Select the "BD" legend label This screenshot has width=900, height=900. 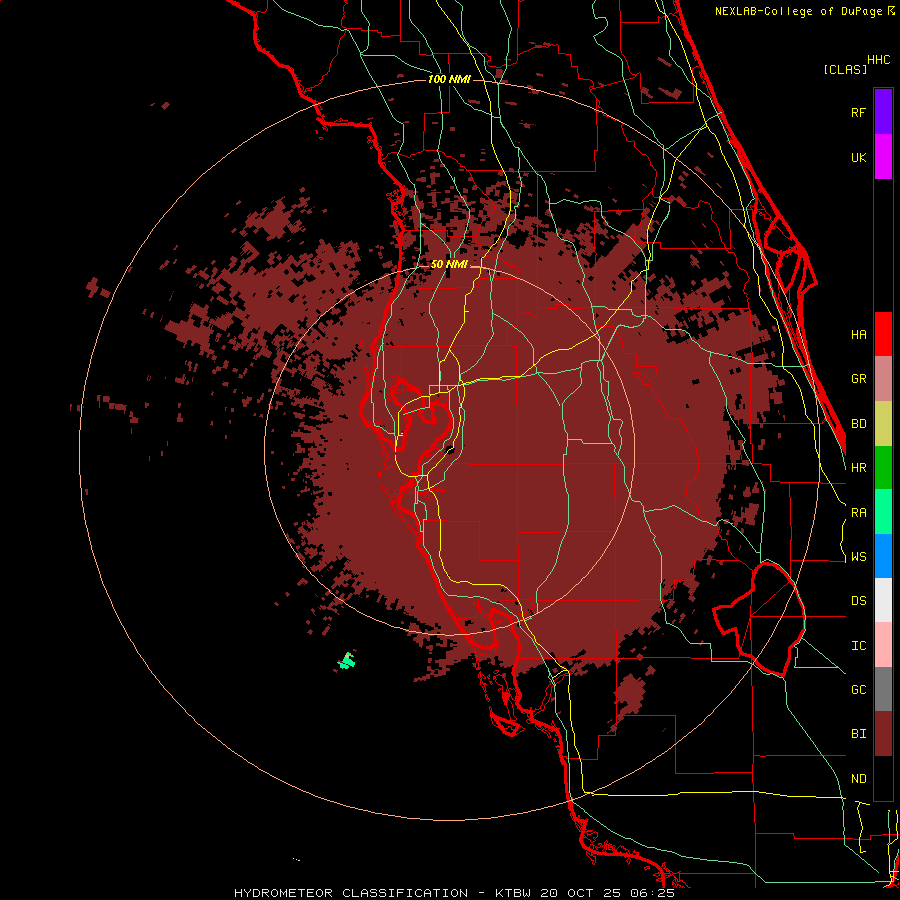tap(859, 424)
